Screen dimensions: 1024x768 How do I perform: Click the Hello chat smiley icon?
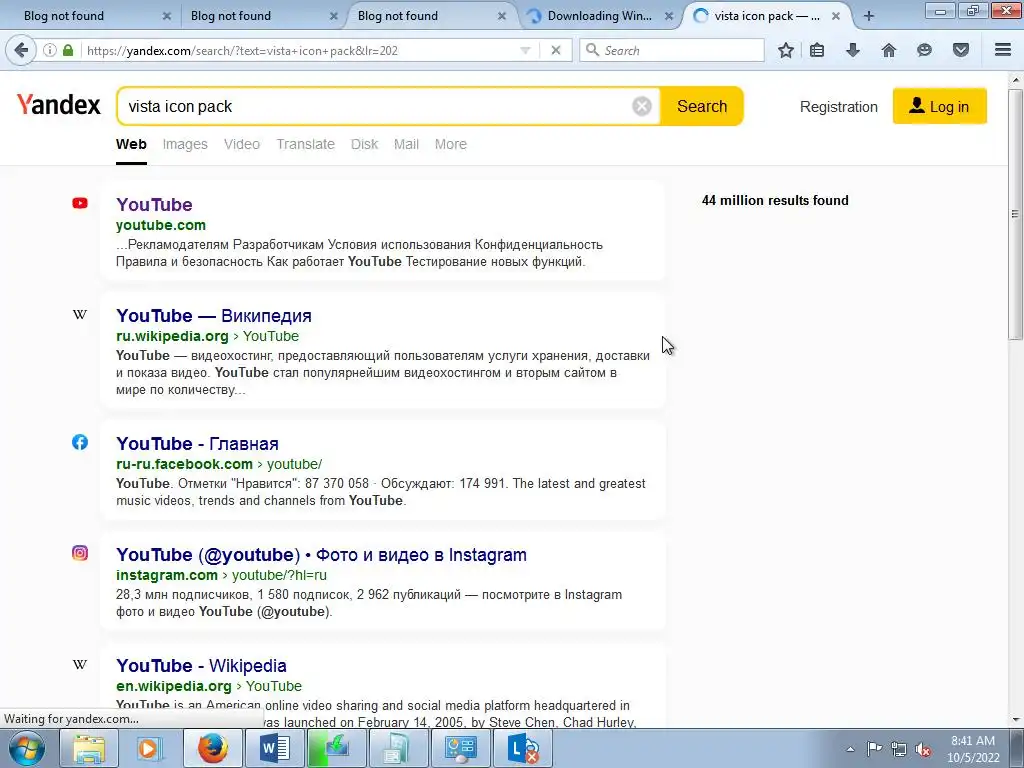924,50
